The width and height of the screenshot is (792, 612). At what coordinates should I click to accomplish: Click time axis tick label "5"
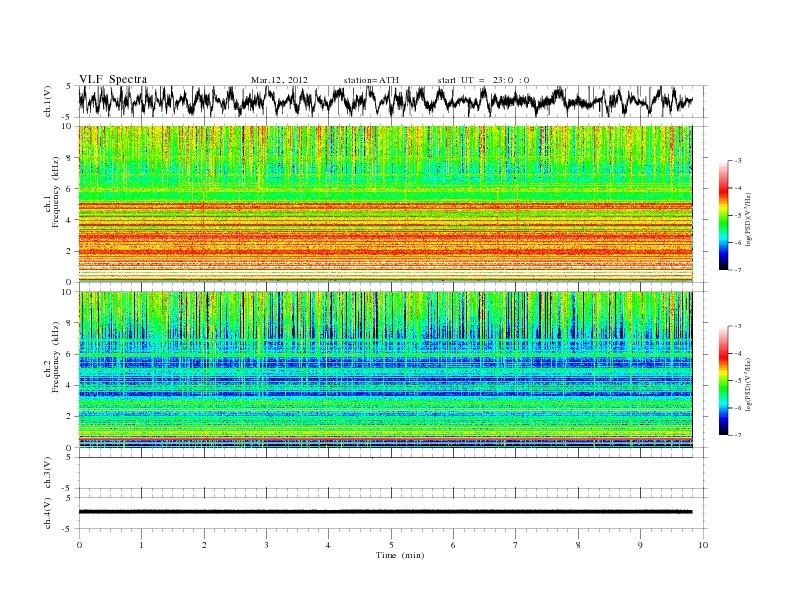tap(391, 545)
